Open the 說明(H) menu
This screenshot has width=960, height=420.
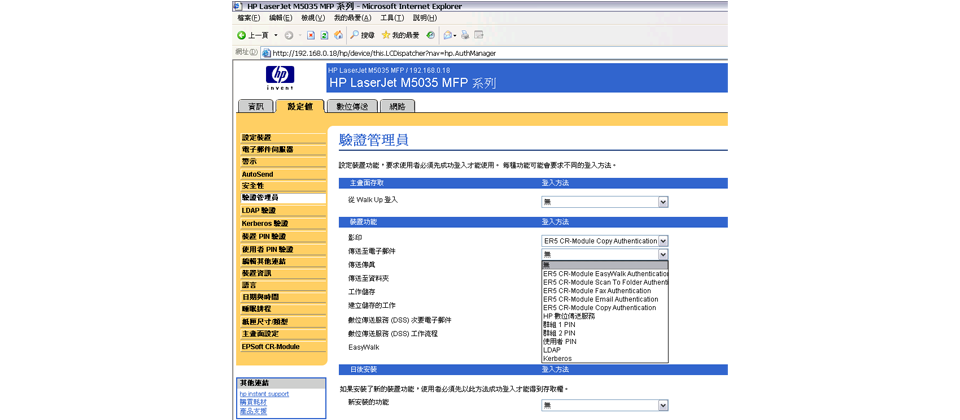click(424, 18)
